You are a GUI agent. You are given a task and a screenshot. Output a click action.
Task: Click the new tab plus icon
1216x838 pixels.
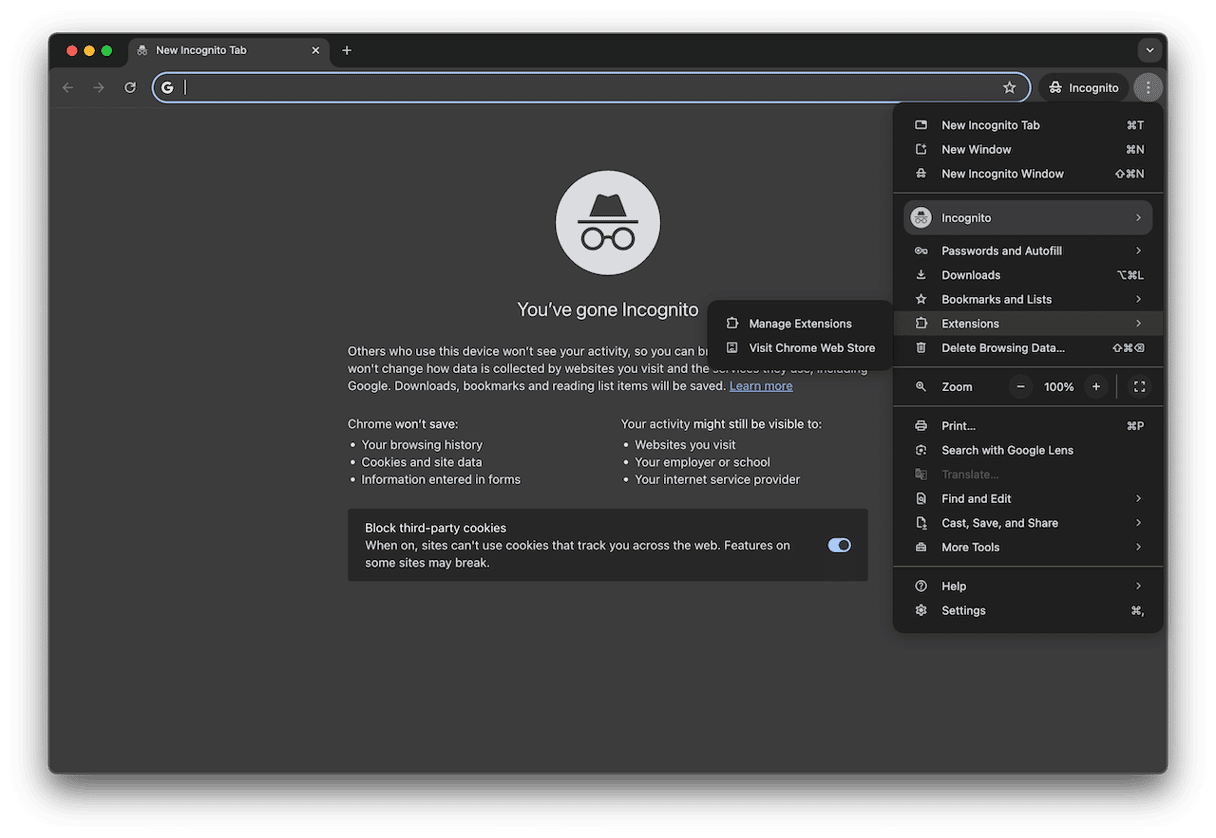[x=347, y=50]
